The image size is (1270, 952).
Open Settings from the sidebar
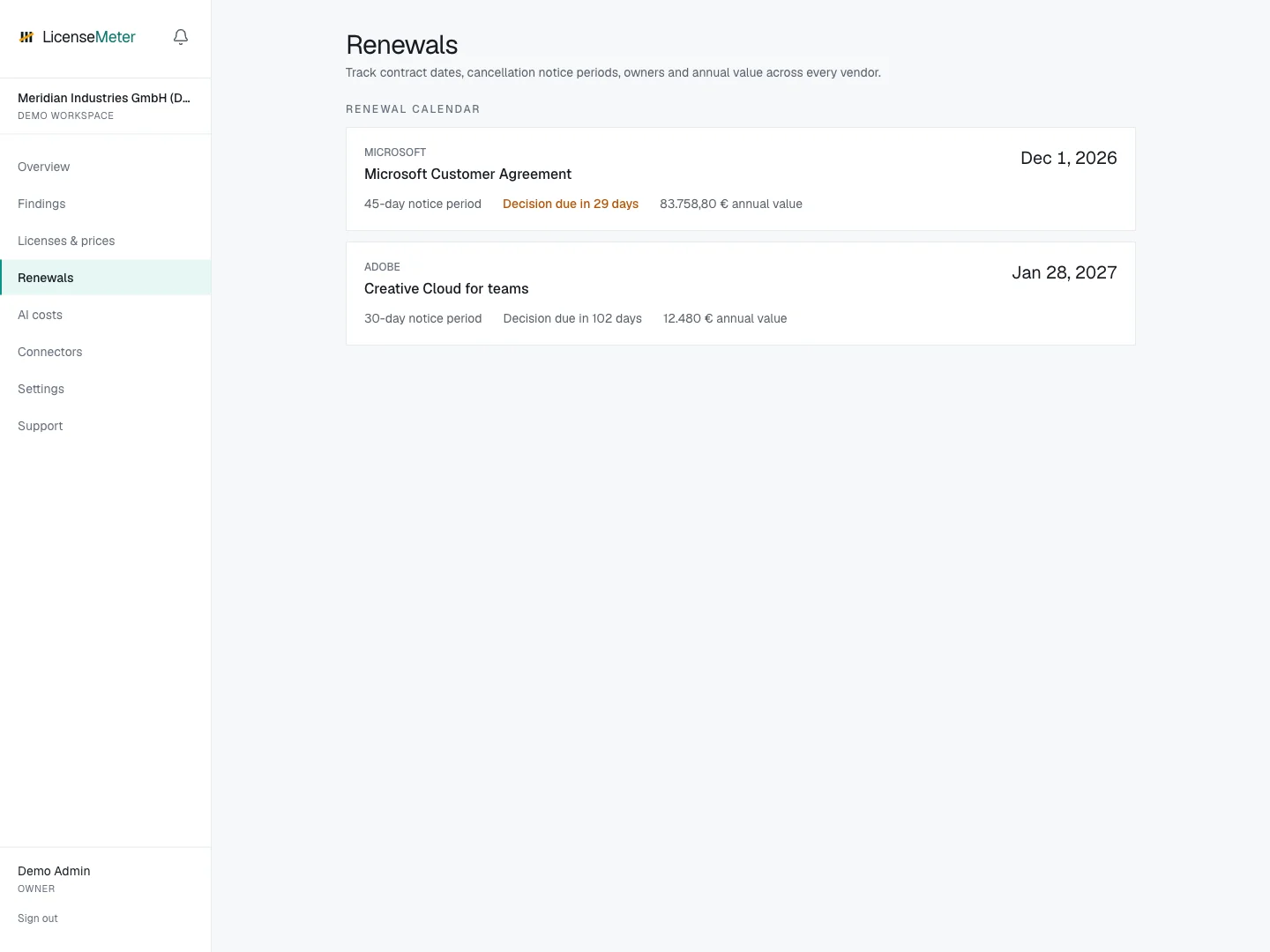106,389
